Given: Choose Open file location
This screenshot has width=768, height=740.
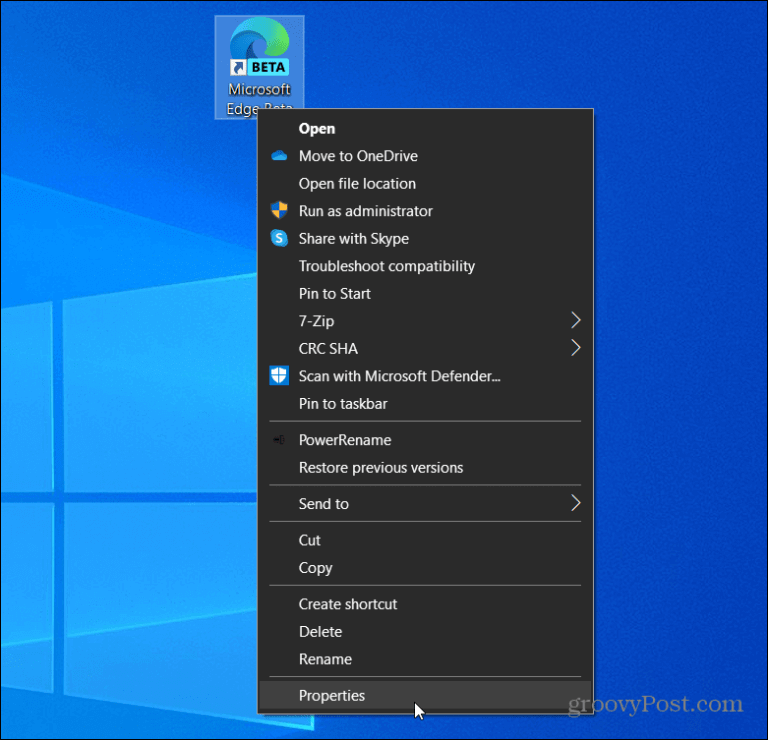Looking at the screenshot, I should coord(425,183).
